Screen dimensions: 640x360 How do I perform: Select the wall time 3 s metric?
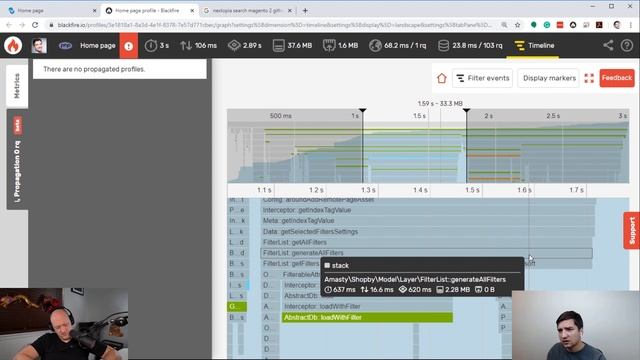point(157,45)
